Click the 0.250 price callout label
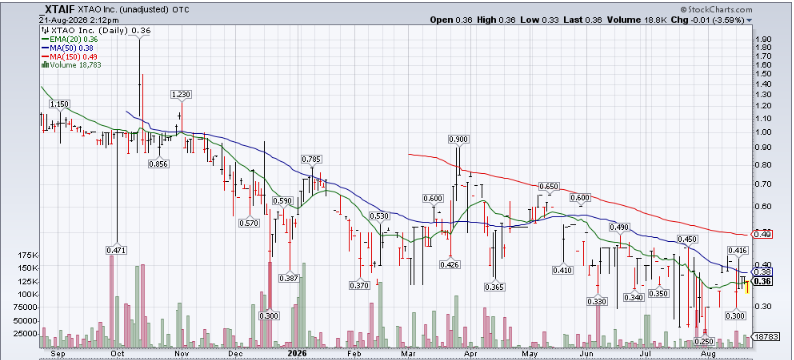794x360 pixels. pyautogui.click(x=703, y=341)
